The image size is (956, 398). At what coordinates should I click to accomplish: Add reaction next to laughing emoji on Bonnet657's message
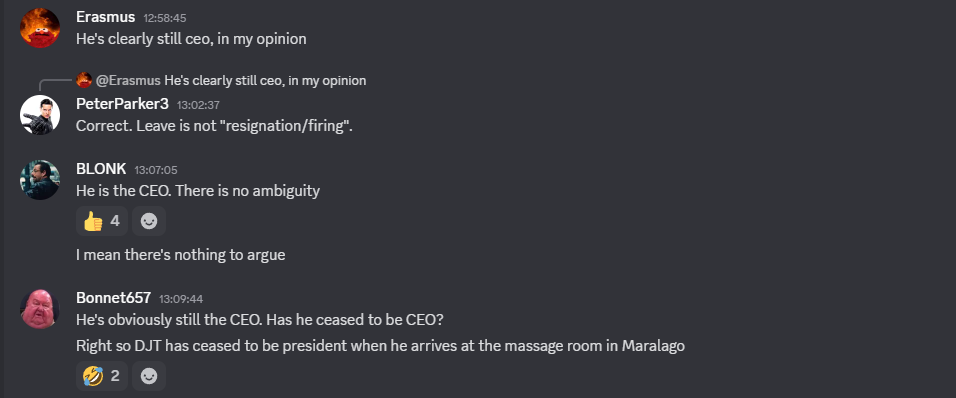click(149, 376)
